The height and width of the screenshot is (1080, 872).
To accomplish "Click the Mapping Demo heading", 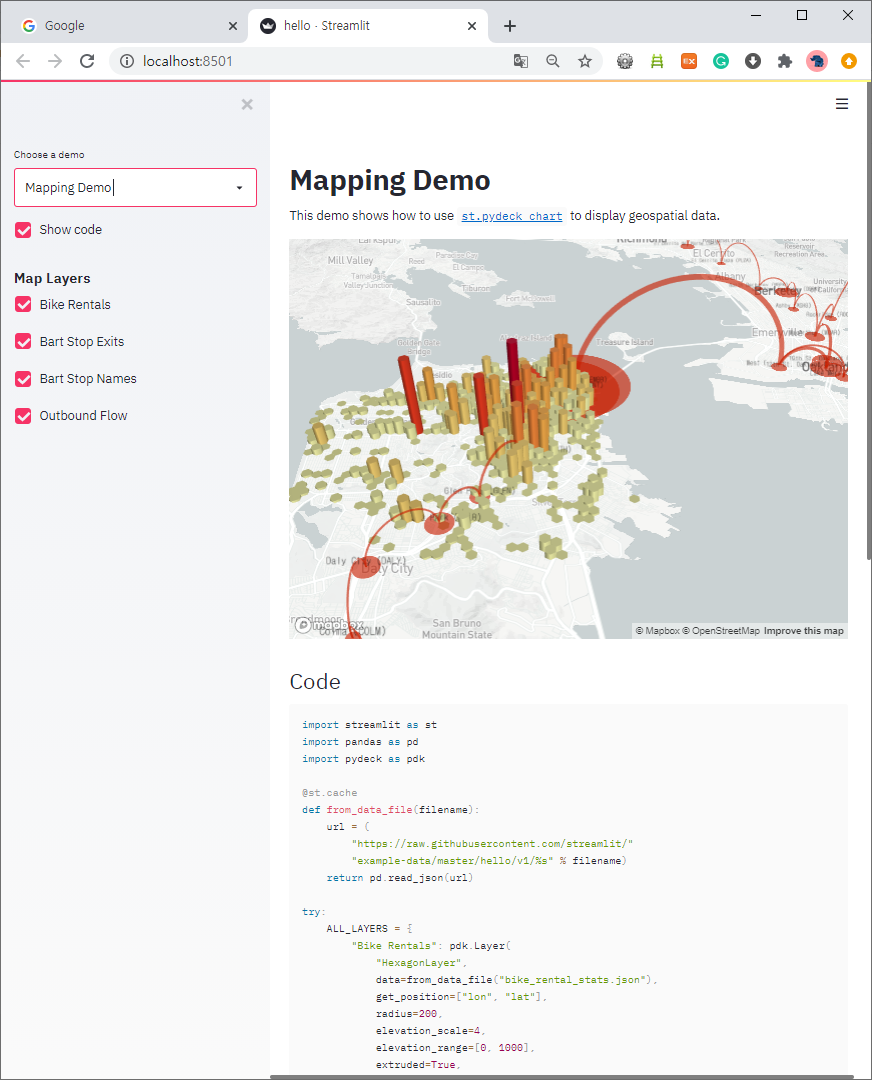I will (x=390, y=180).
